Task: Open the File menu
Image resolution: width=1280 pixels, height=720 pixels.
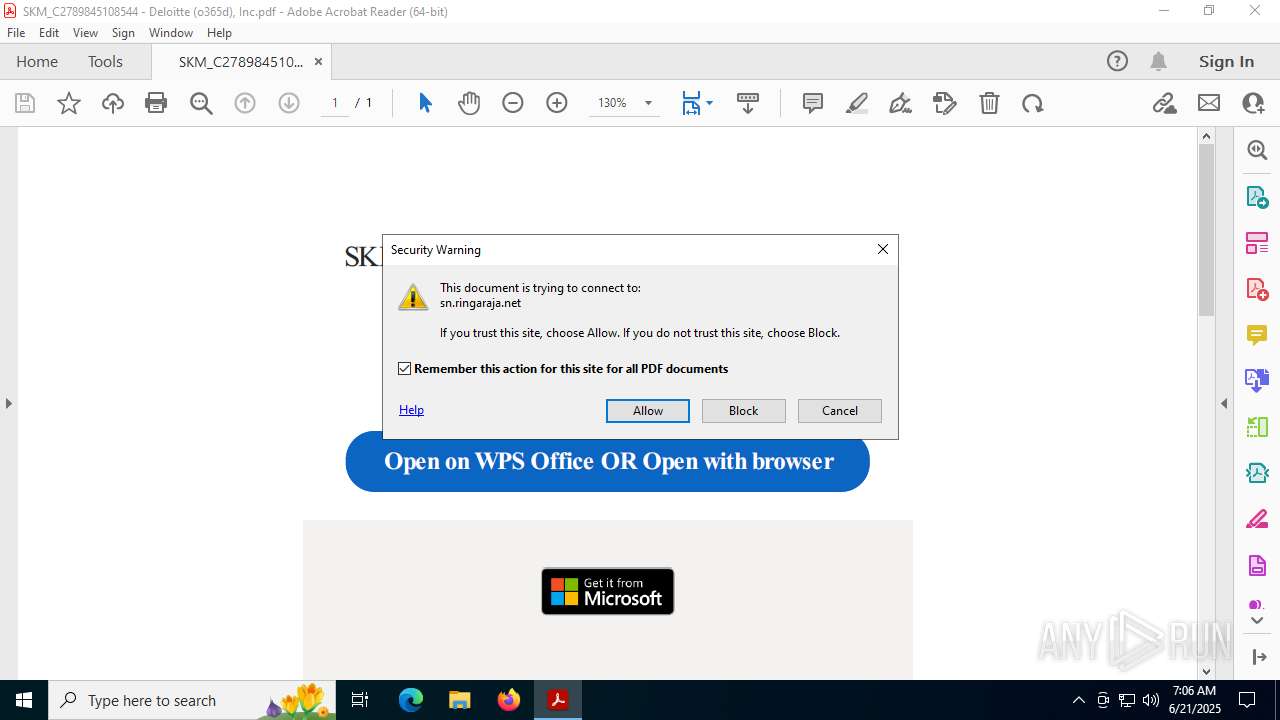Action: click(x=16, y=33)
